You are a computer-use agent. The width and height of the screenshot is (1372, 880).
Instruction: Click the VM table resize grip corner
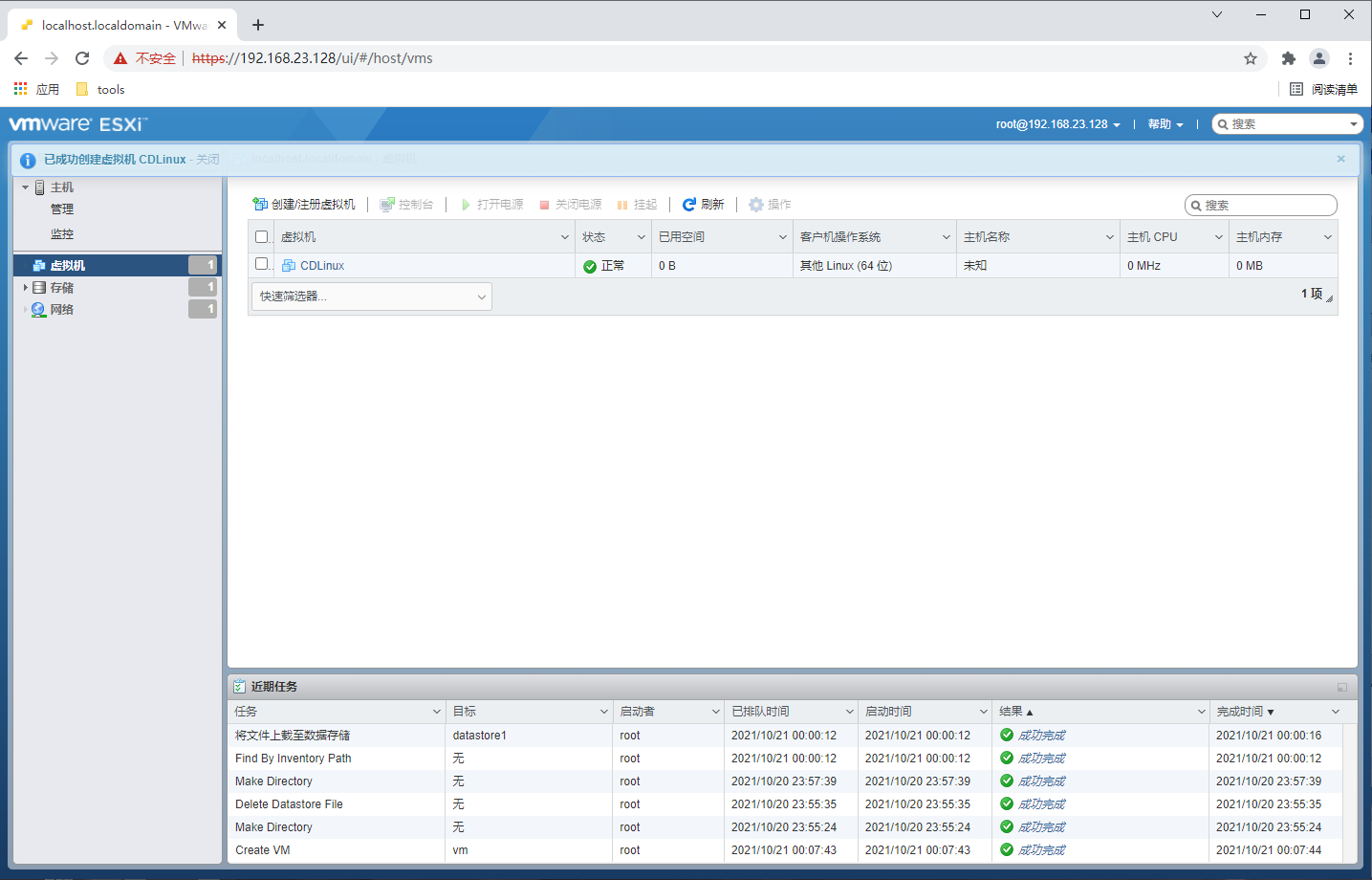click(x=1330, y=298)
